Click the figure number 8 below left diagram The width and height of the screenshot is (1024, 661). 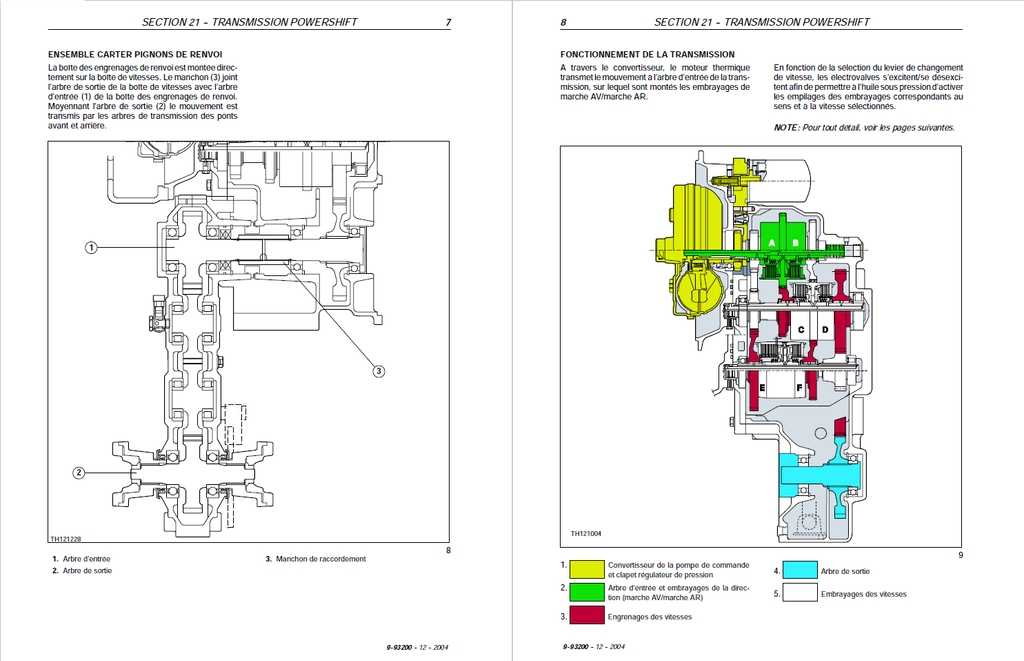[x=448, y=551]
